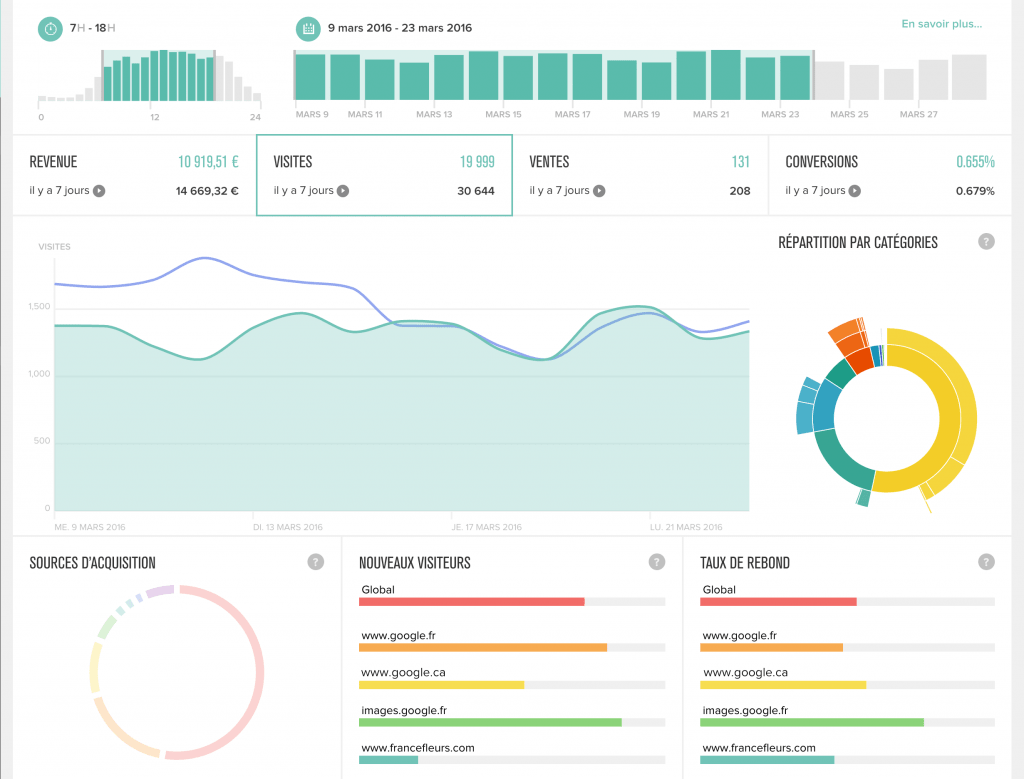Open help icon for Nouveaux visiteurs
This screenshot has height=779, width=1024.
click(x=657, y=562)
